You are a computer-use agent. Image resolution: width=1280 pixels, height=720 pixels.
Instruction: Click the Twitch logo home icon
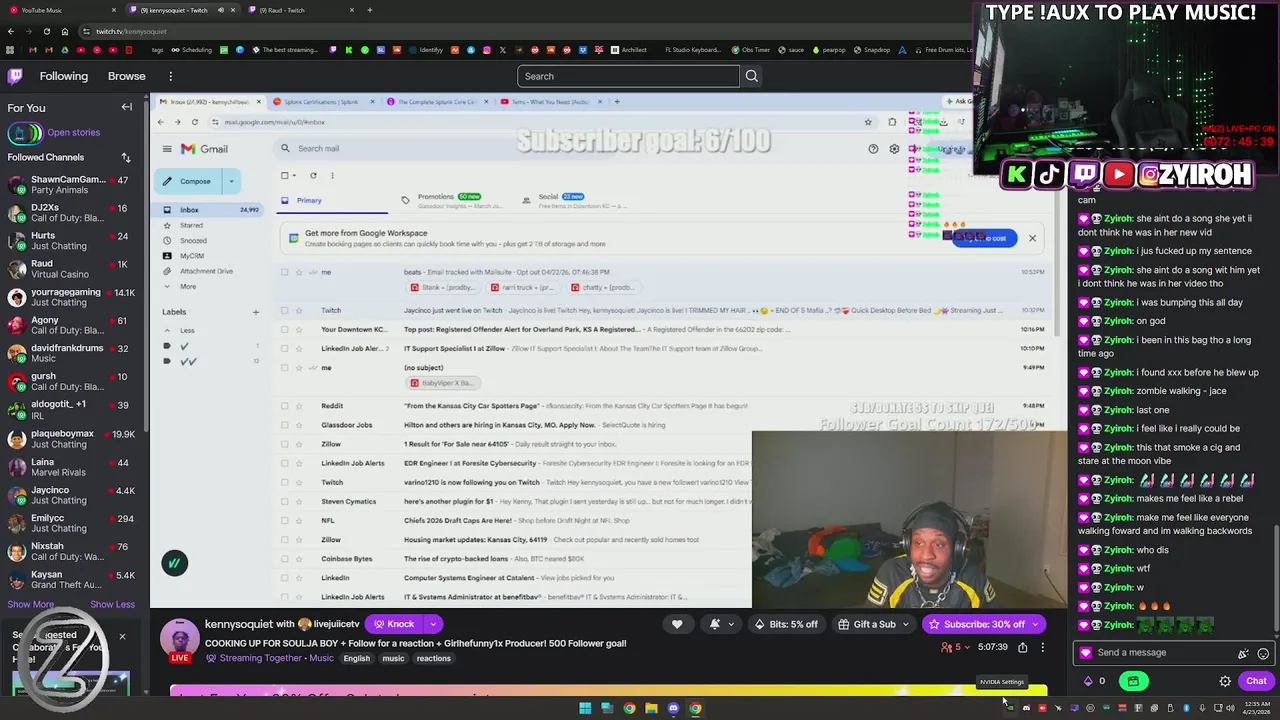coord(15,76)
